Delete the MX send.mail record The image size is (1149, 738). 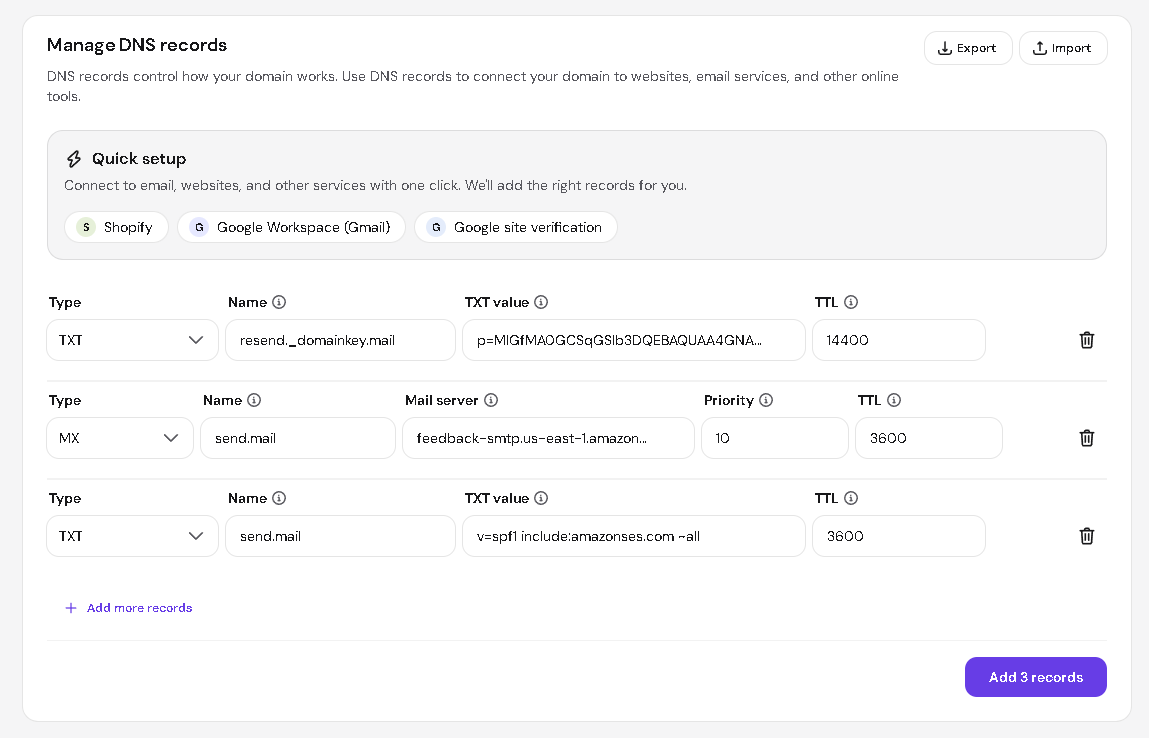(x=1087, y=438)
